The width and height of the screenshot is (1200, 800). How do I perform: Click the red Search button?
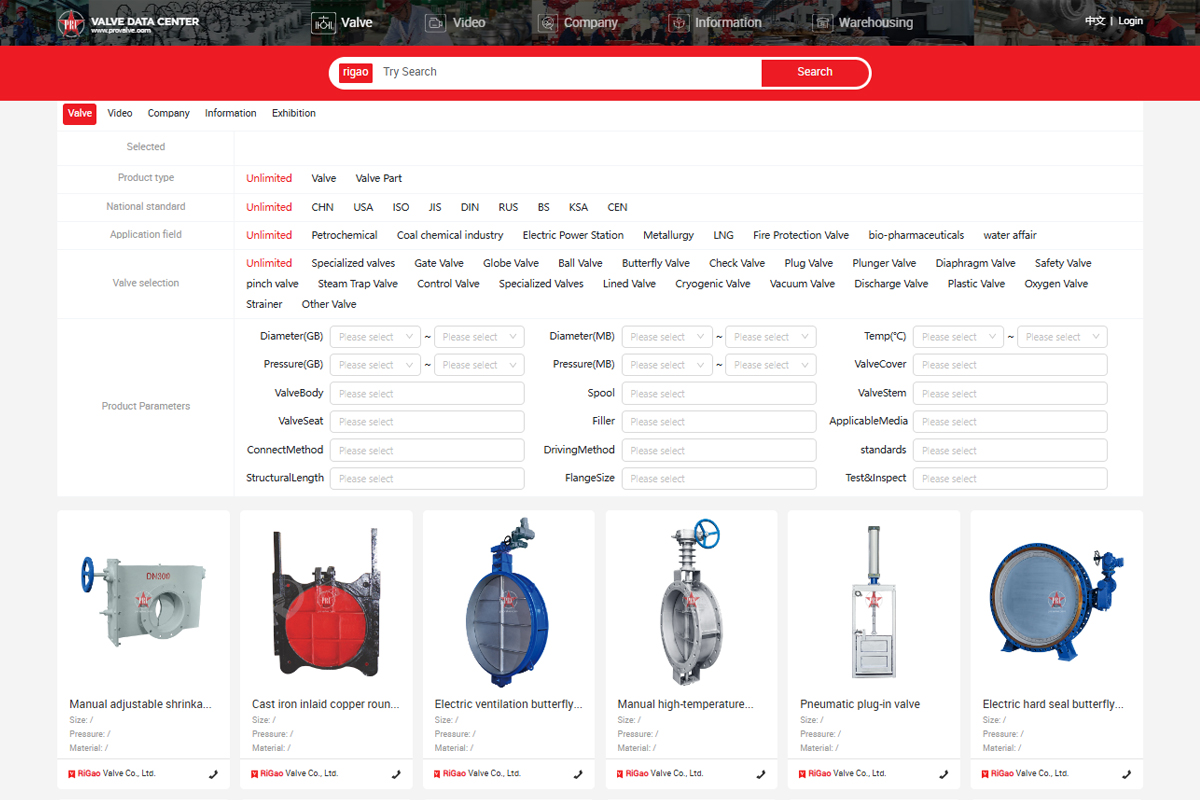[814, 72]
